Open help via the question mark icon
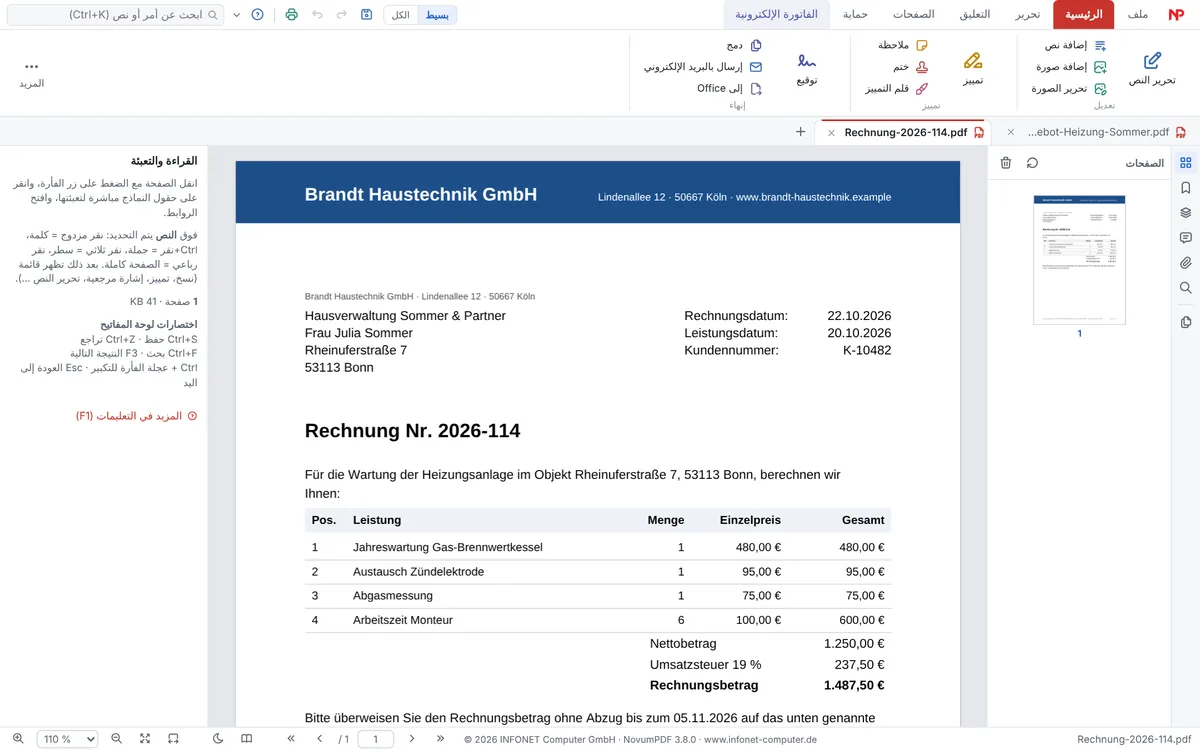1200x750 pixels. coord(258,15)
